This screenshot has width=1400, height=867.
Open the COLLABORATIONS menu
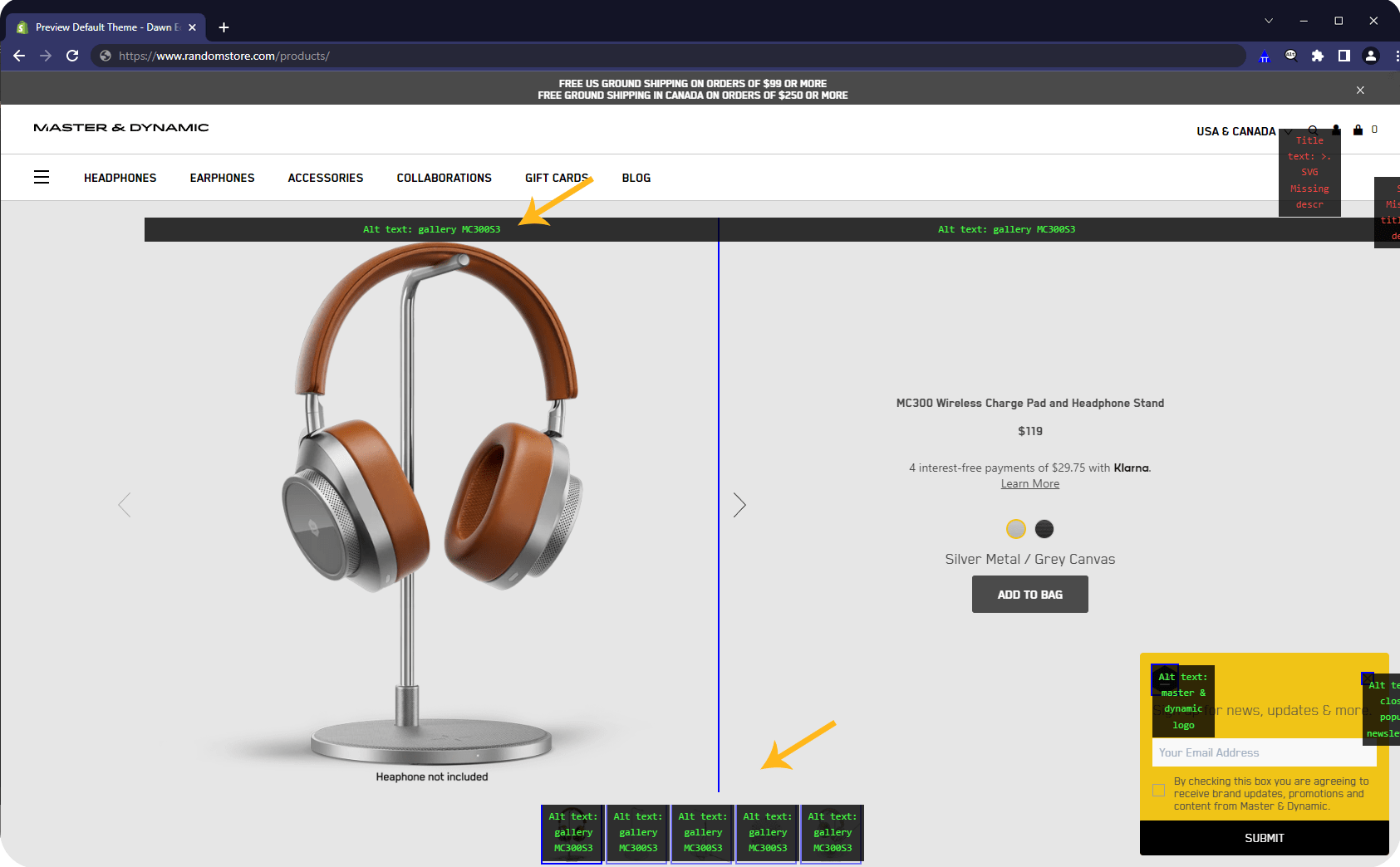tap(445, 178)
